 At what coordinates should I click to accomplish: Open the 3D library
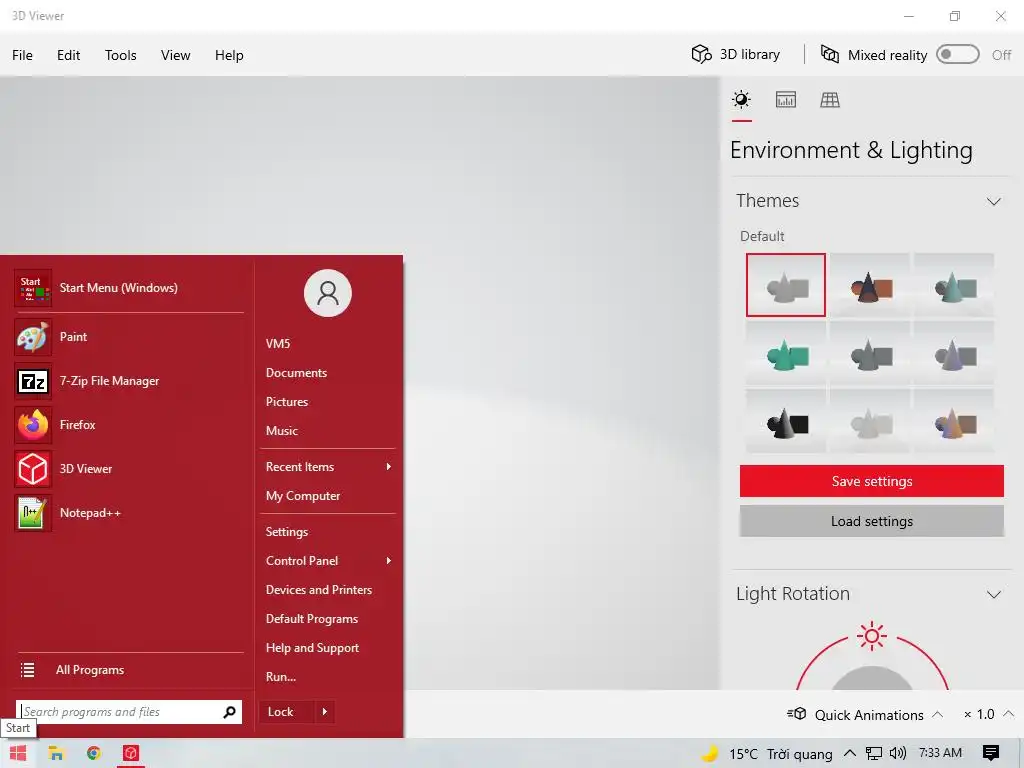[x=736, y=54]
